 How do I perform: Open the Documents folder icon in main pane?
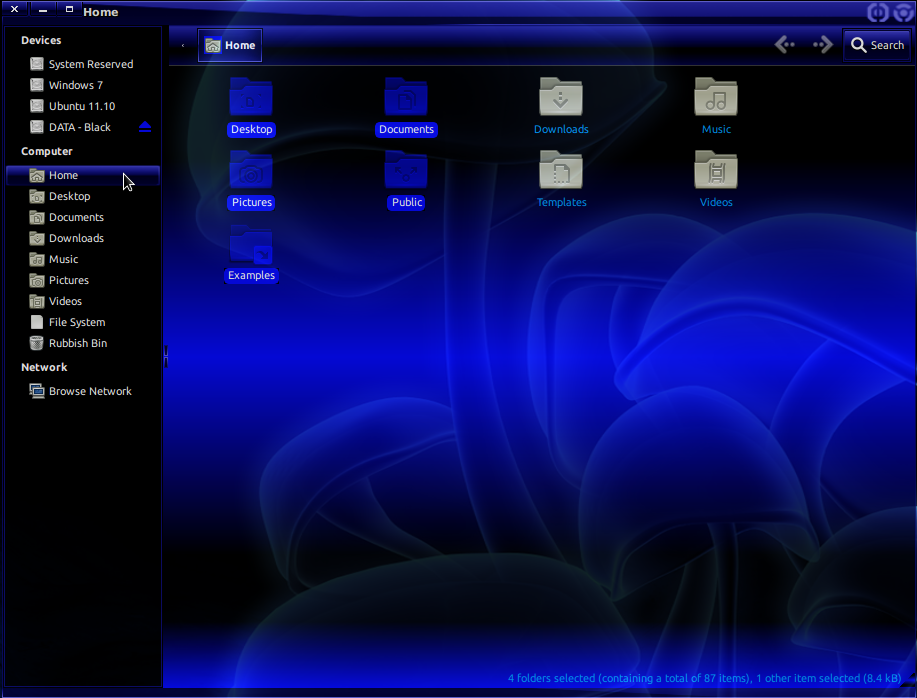[x=406, y=98]
